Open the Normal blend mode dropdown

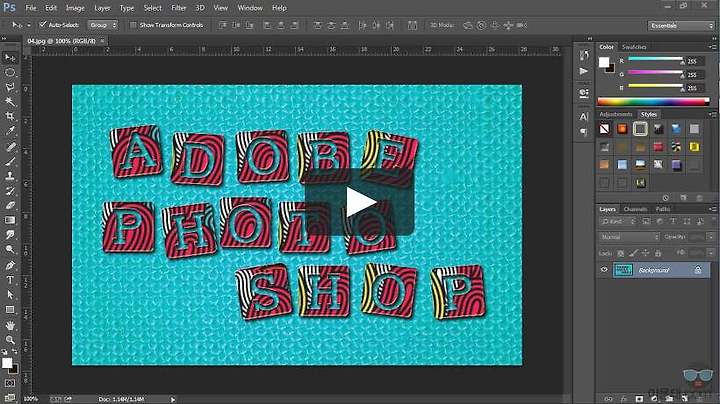point(629,237)
